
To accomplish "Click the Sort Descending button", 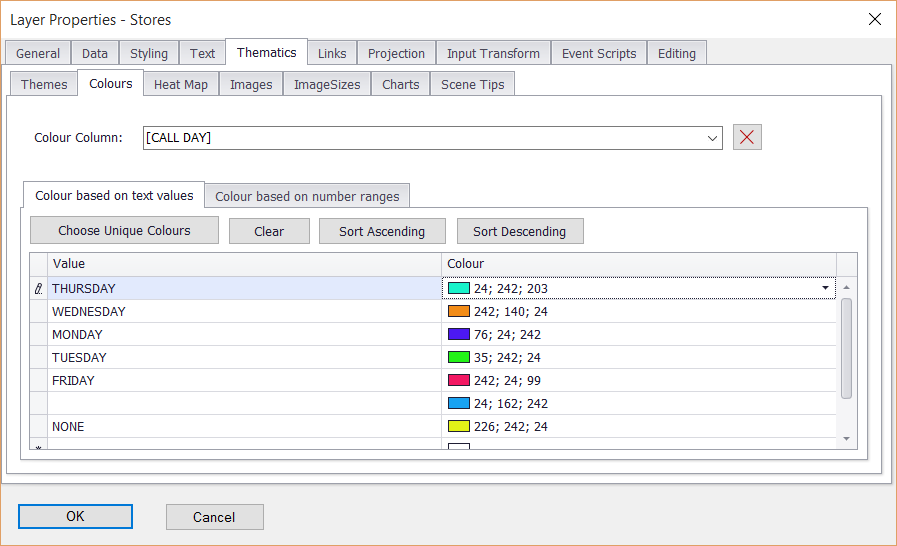I will click(x=520, y=232).
